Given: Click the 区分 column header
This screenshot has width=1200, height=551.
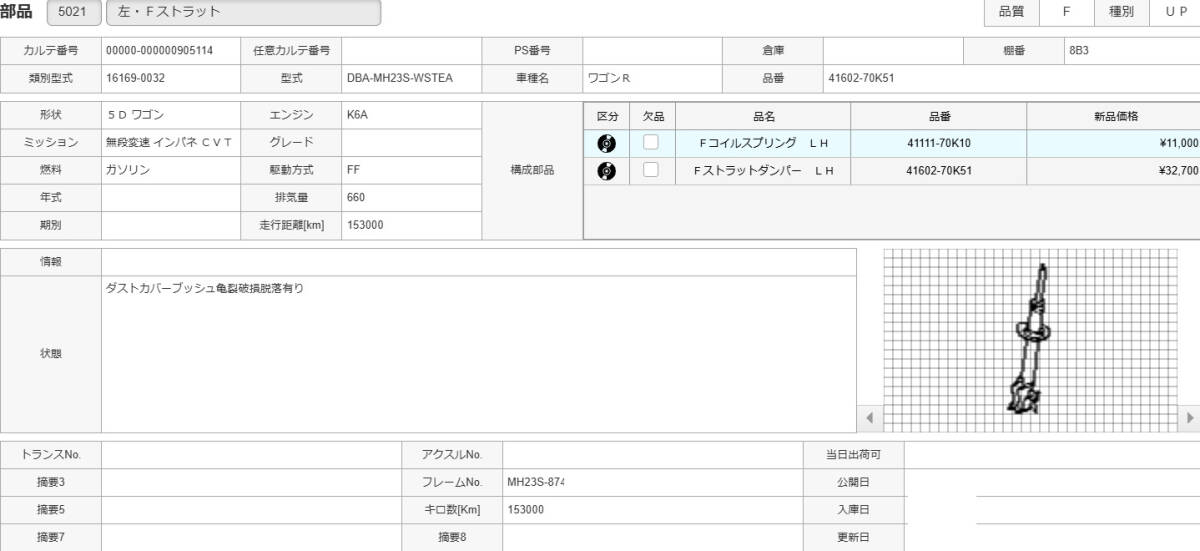Looking at the screenshot, I should [607, 116].
